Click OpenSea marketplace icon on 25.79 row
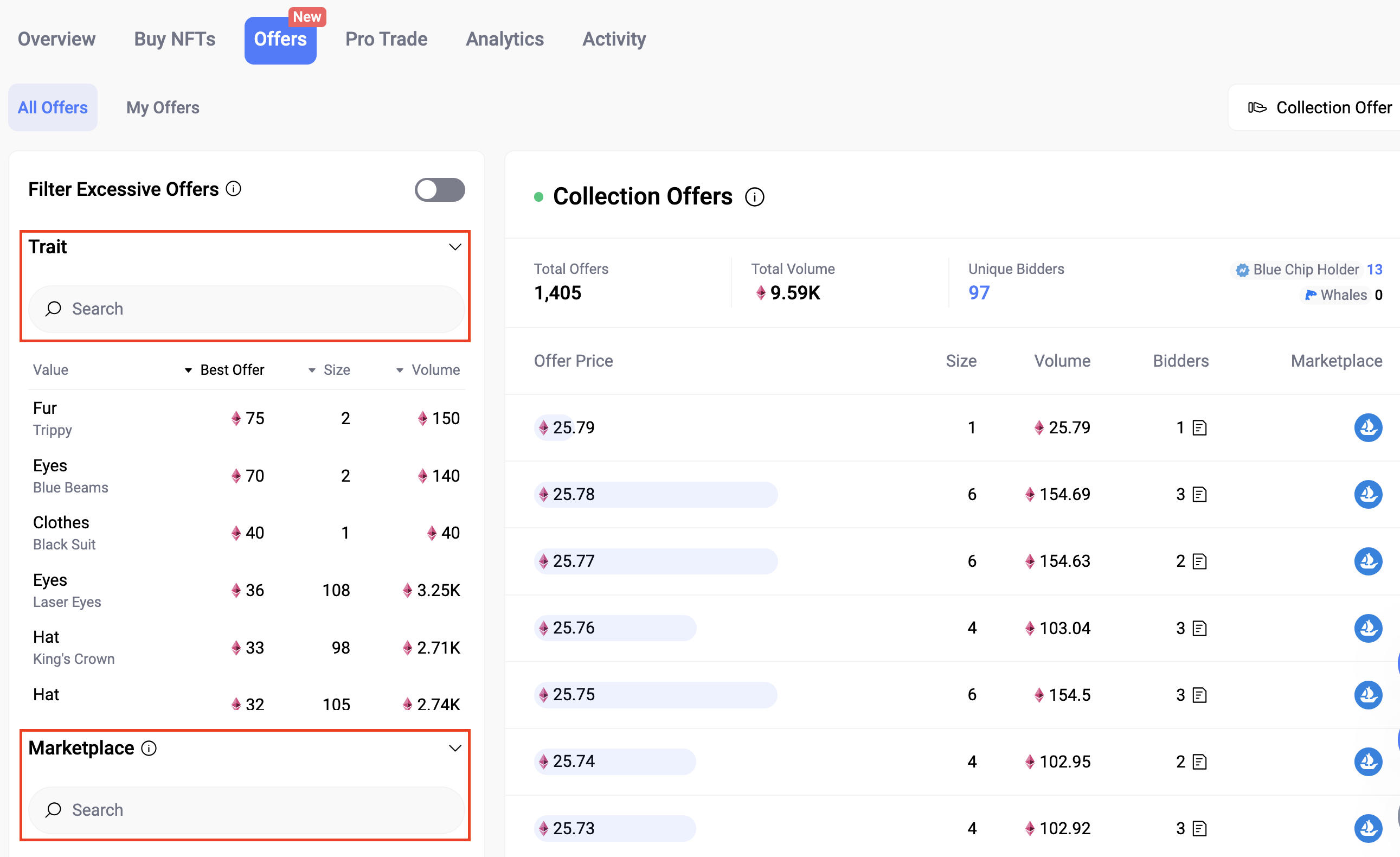Image resolution: width=1400 pixels, height=857 pixels. (x=1367, y=427)
